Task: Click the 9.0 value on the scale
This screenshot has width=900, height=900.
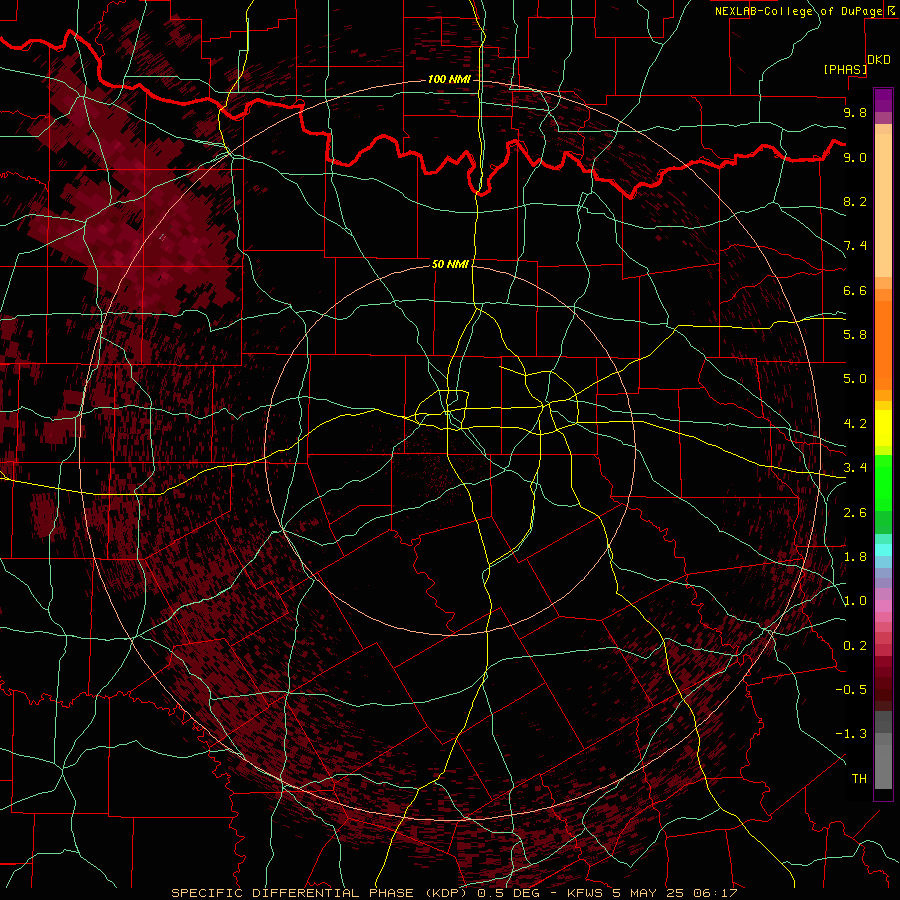Action: point(855,157)
